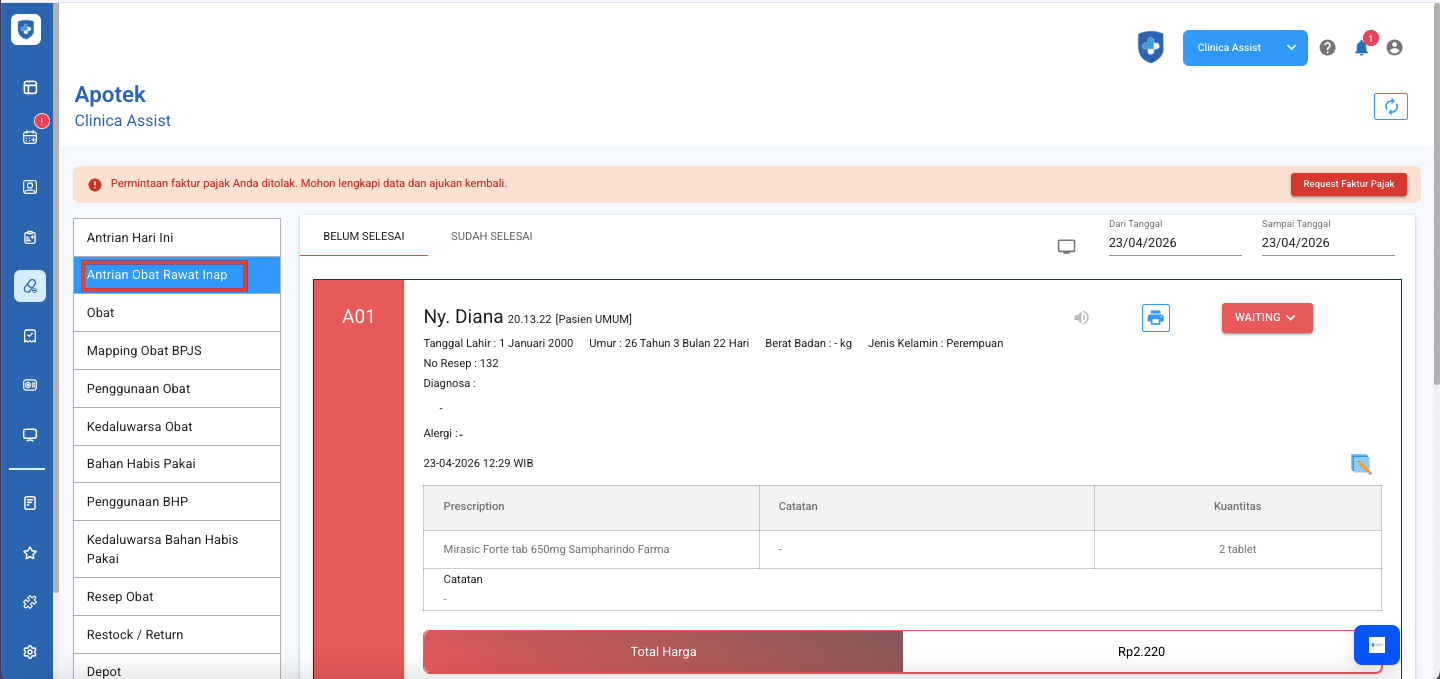
Task: Click the refresh icon button
Action: pos(1391,107)
